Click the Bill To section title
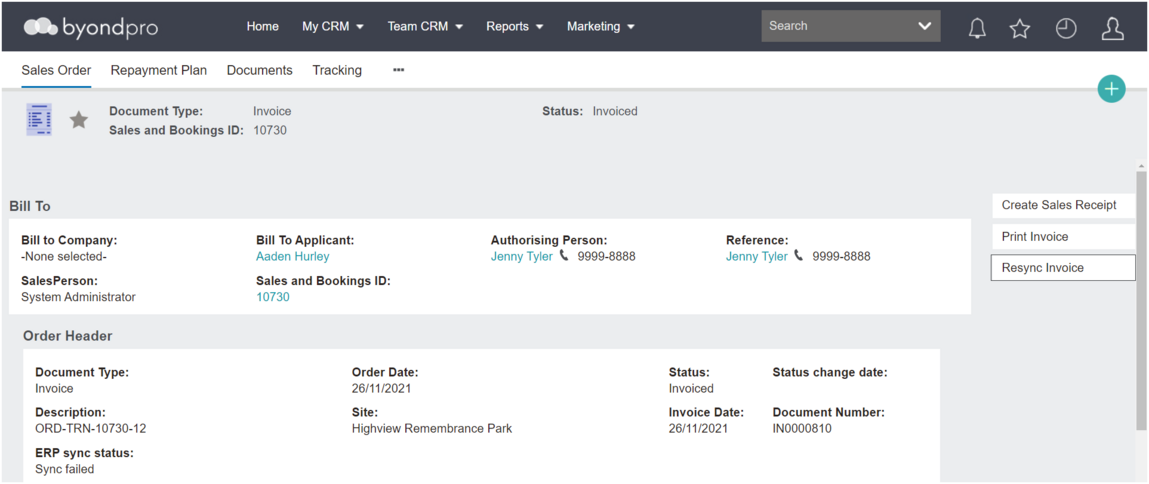Screen dimensions: 1149x484 pos(30,207)
